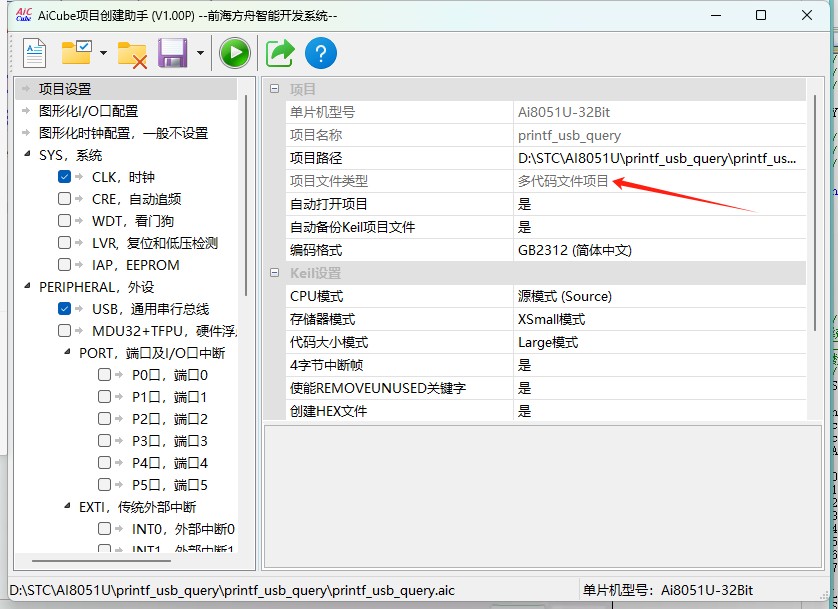Click status bar 单片机型号: Ai8051U-32Bit
The height and width of the screenshot is (609, 838).
pos(668,590)
